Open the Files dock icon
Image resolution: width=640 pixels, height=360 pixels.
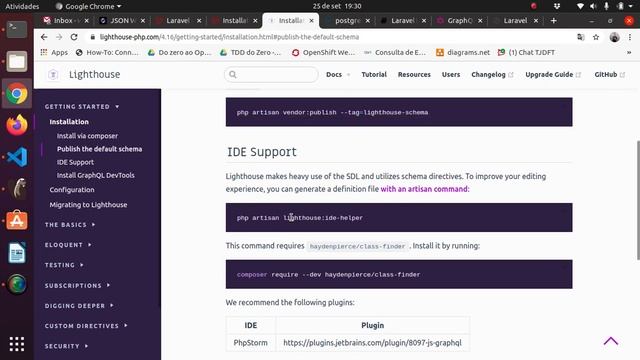click(x=17, y=62)
